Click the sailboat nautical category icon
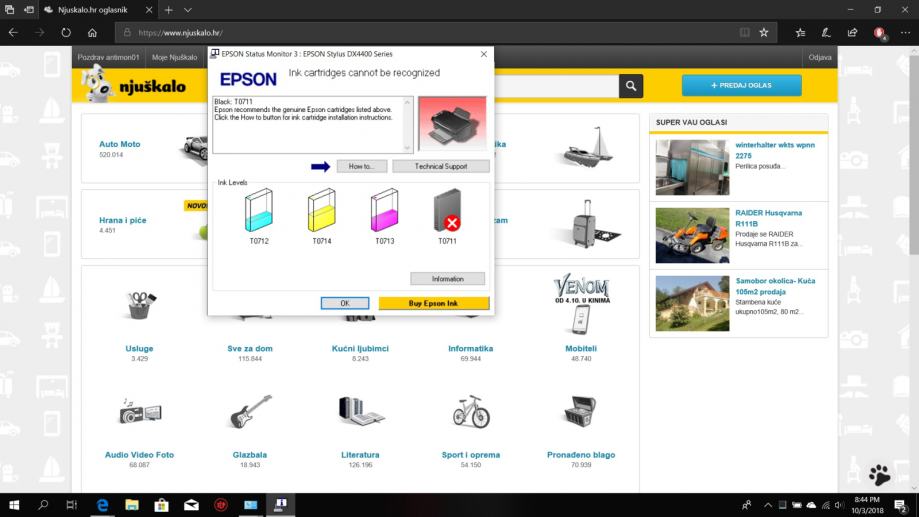Viewport: 919px width, 517px height. 588,147
